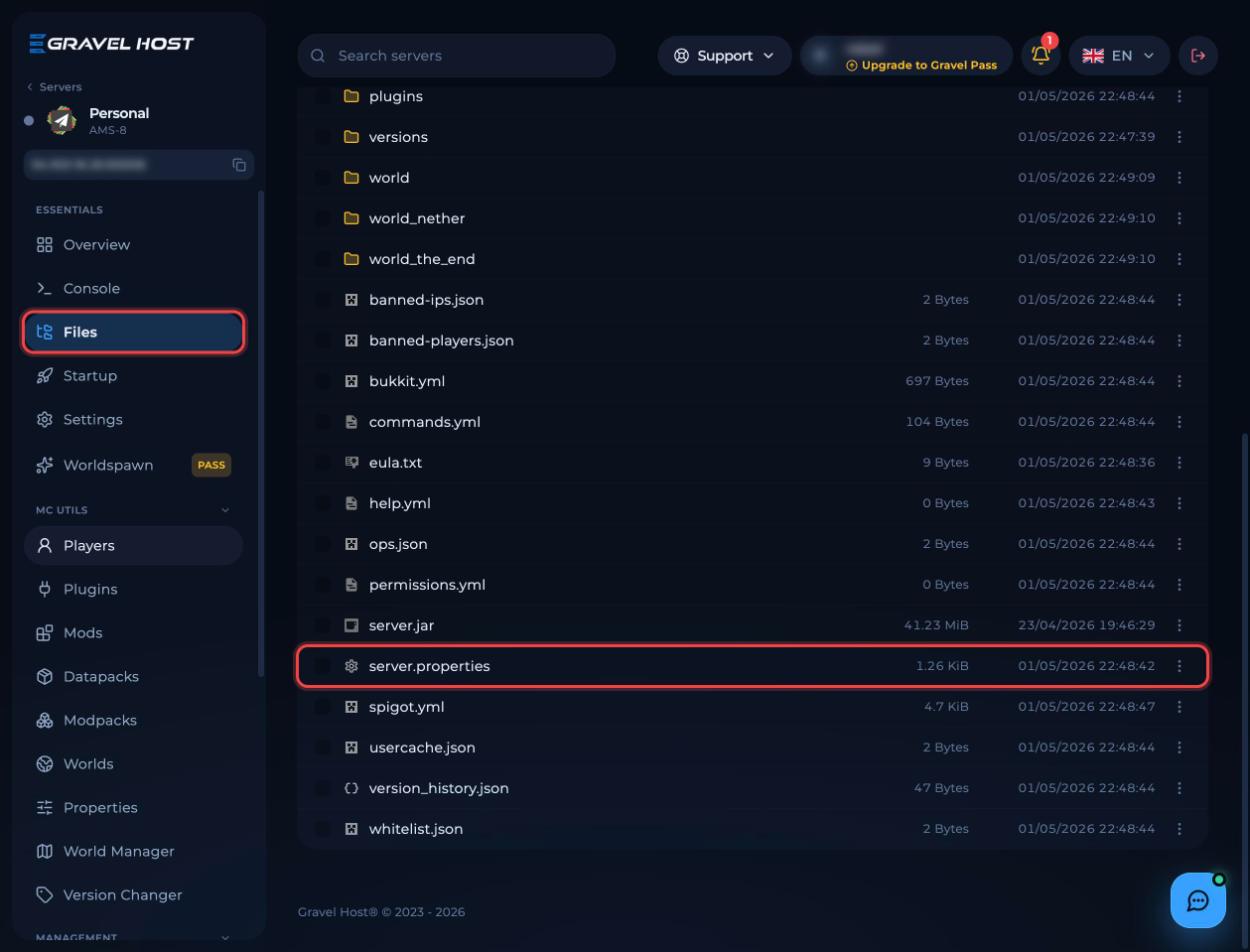Viewport: 1250px width, 952px height.
Task: Tick the checkbox for world folder
Action: 322,178
